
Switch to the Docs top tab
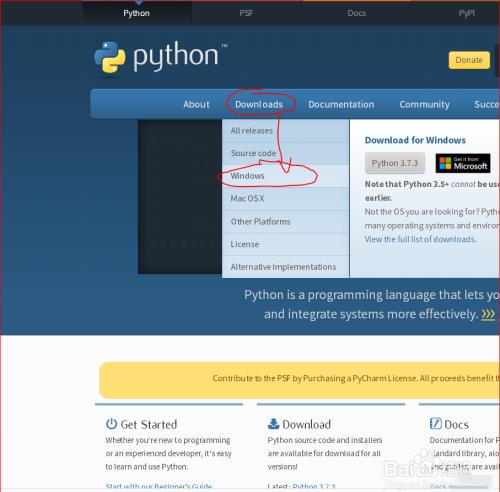(356, 13)
